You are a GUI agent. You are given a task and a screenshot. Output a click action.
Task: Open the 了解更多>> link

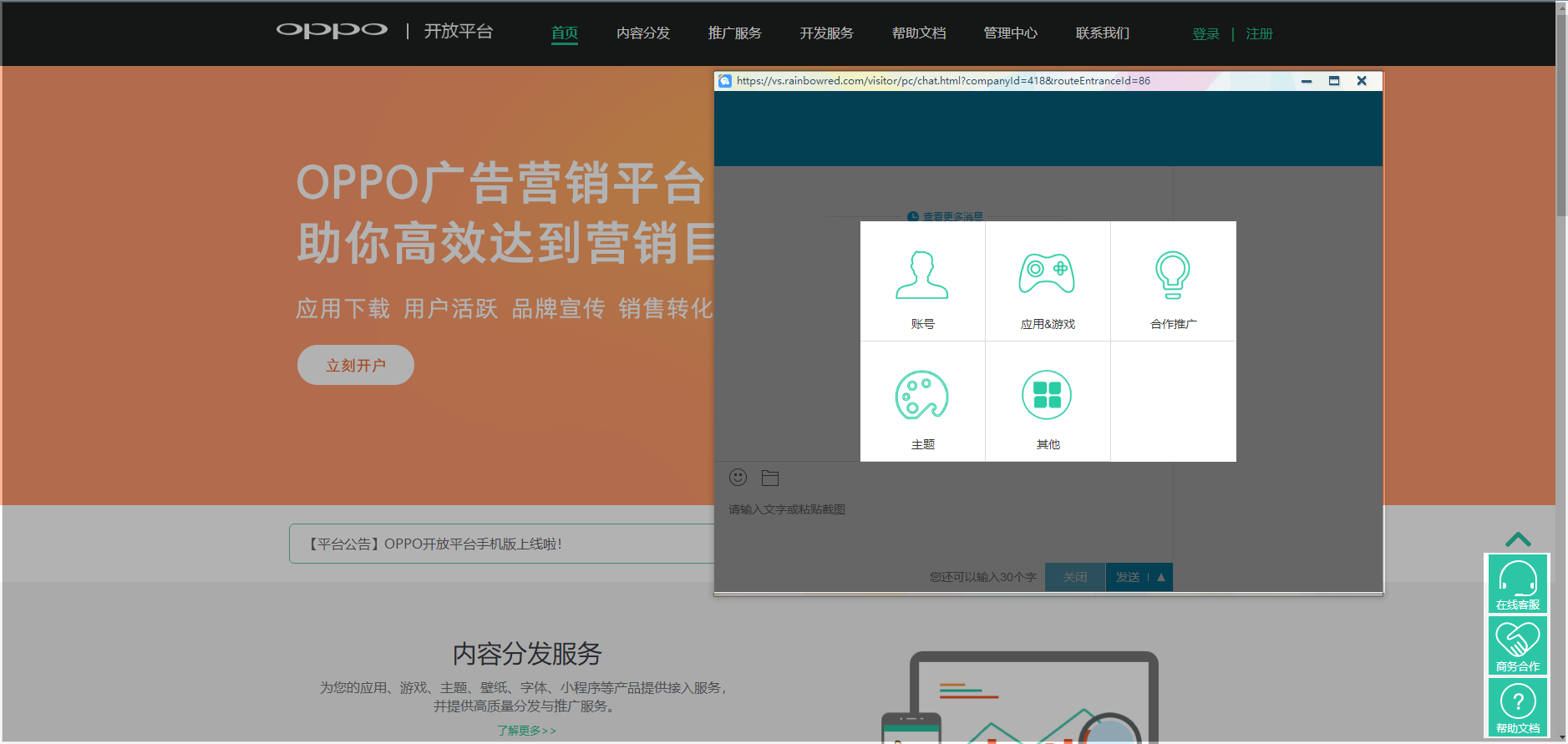pyautogui.click(x=526, y=731)
